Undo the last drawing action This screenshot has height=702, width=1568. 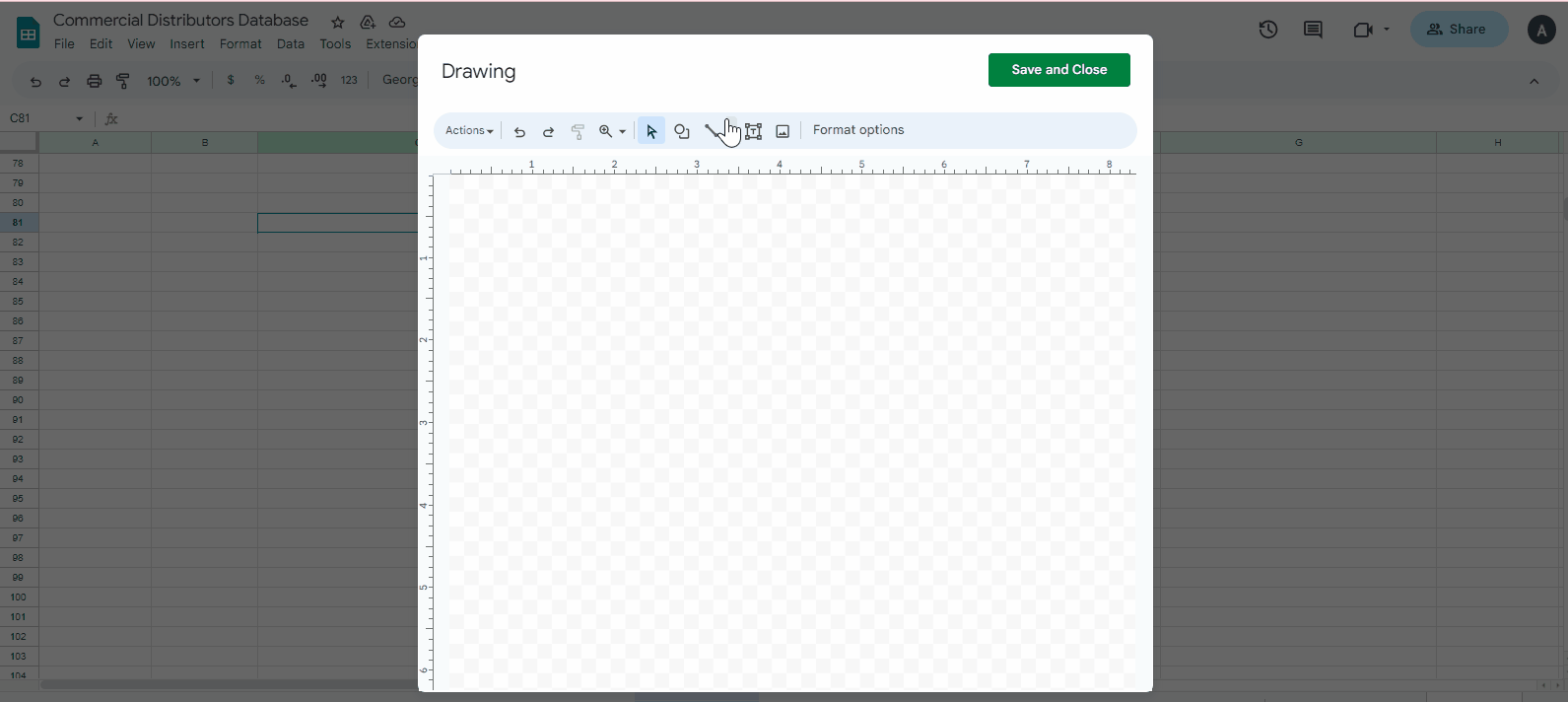pos(519,131)
